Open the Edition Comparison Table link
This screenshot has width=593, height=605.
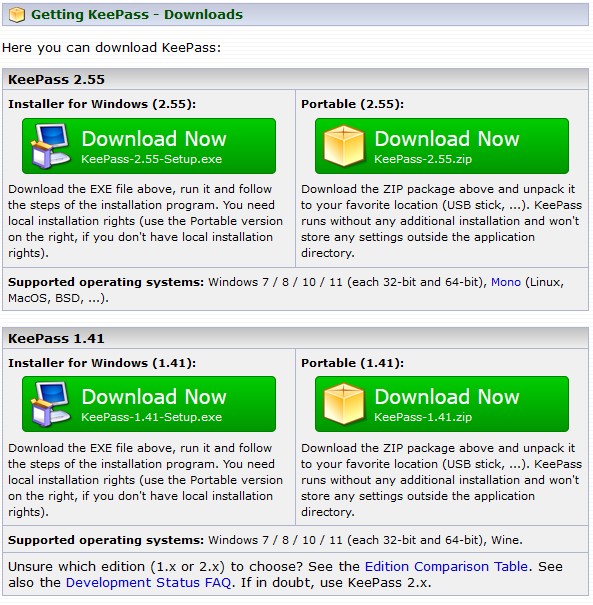pos(446,566)
